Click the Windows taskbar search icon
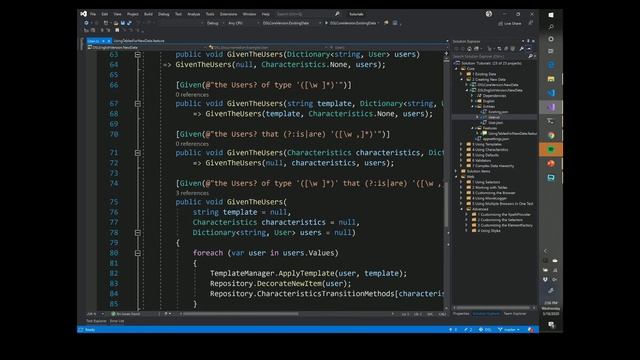640x360 pixels. click(551, 27)
